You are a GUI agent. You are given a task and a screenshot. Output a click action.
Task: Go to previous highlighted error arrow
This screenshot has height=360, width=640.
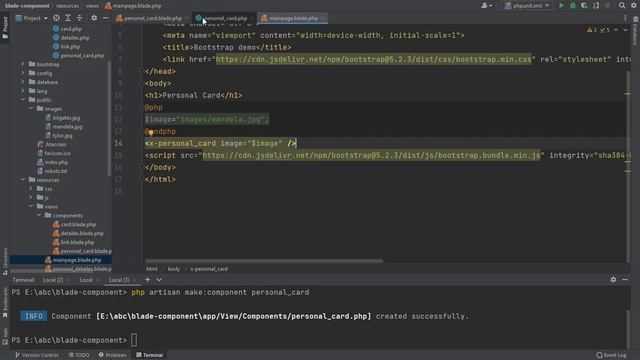(x=616, y=30)
